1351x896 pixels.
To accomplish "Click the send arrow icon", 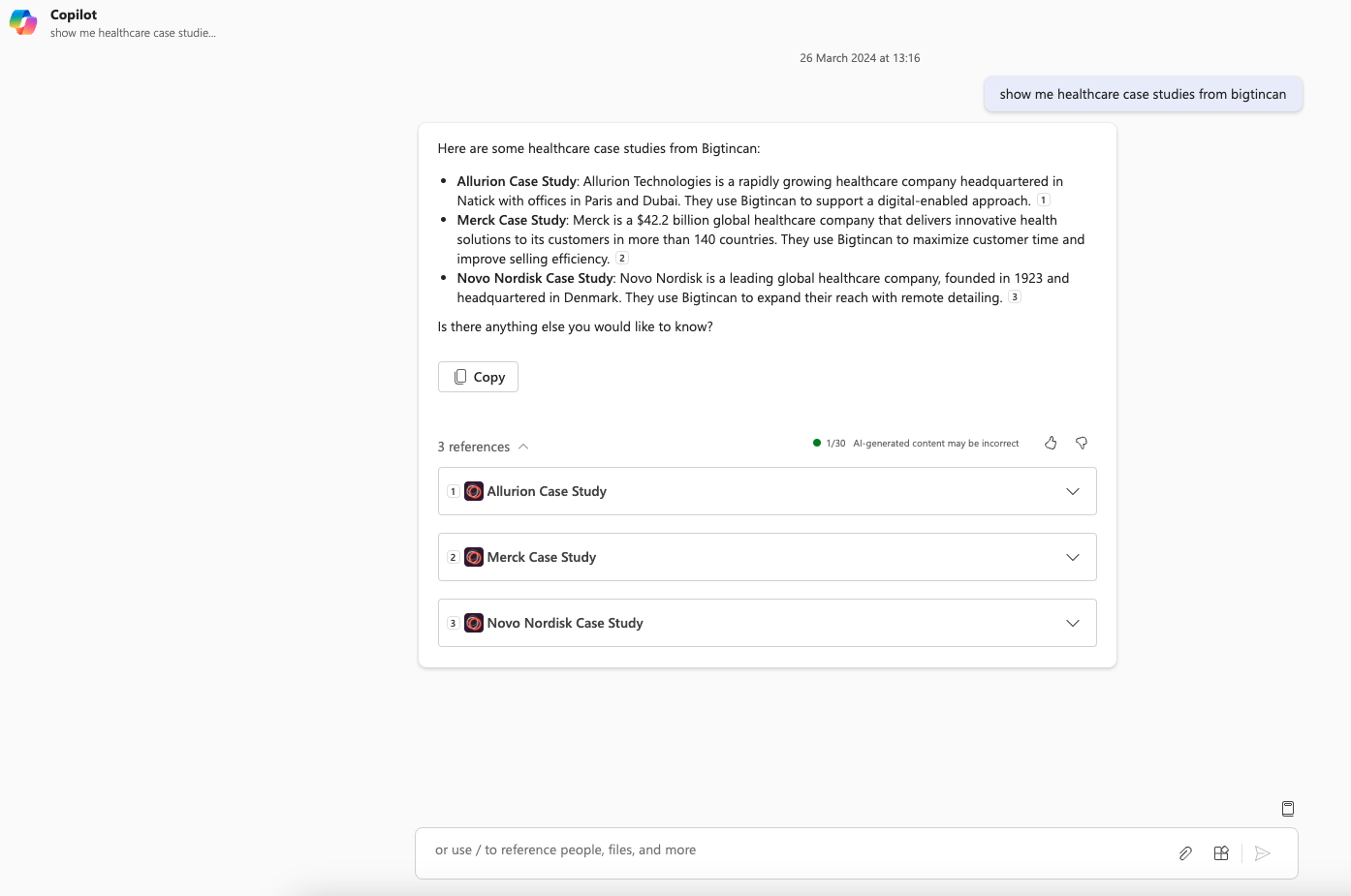I will 1262,853.
